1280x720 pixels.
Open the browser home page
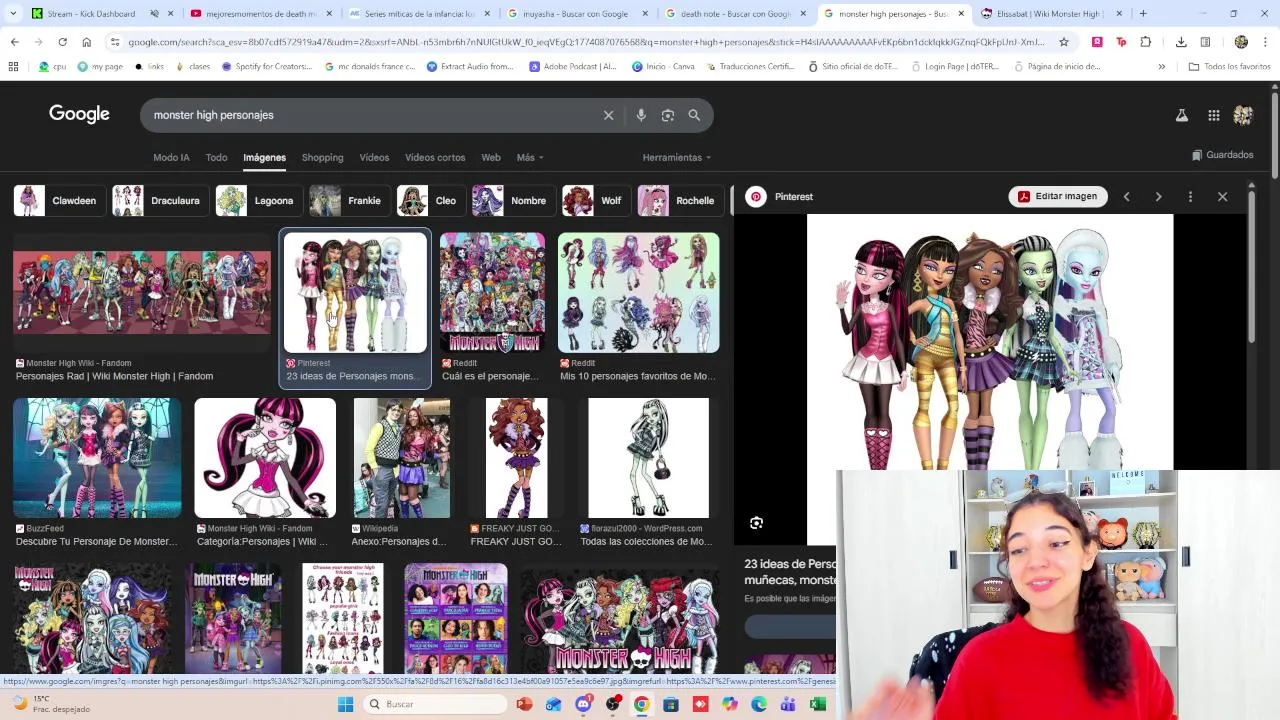tap(86, 42)
